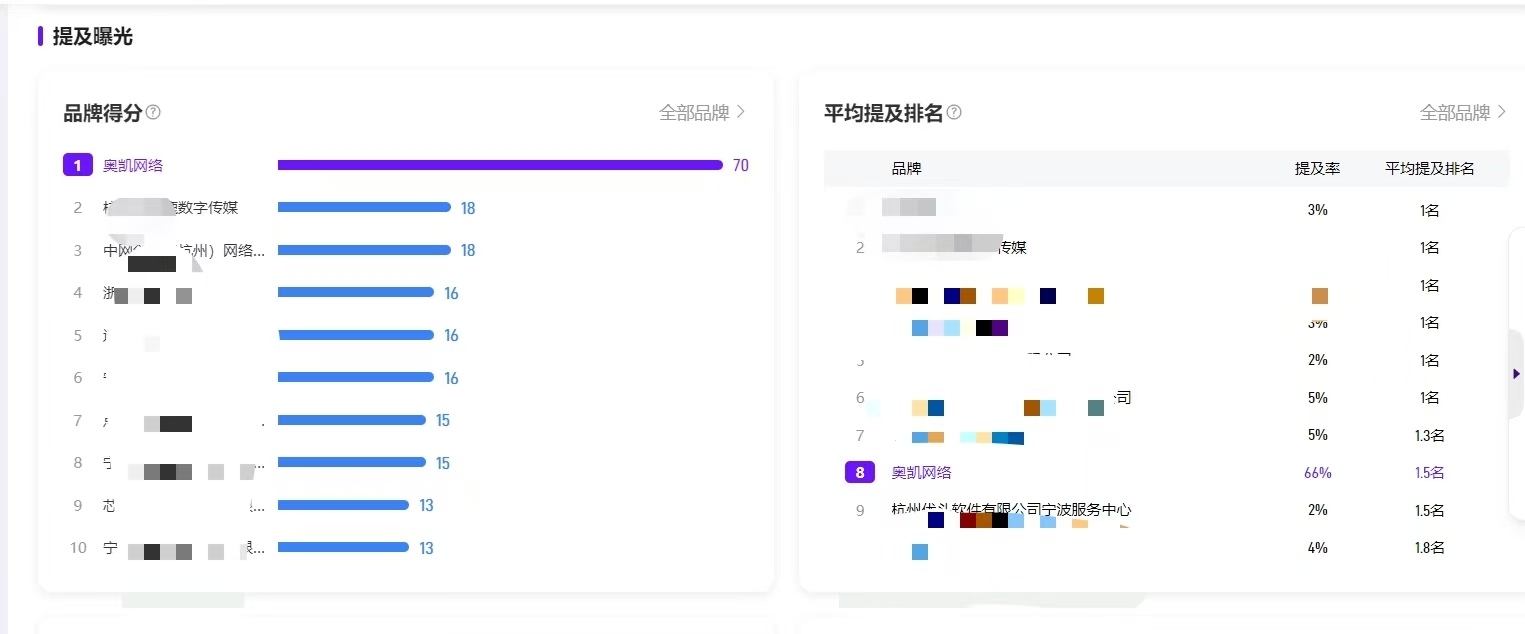1525x634 pixels.
Task: Click 4% mention rate value
Action: click(x=1317, y=547)
